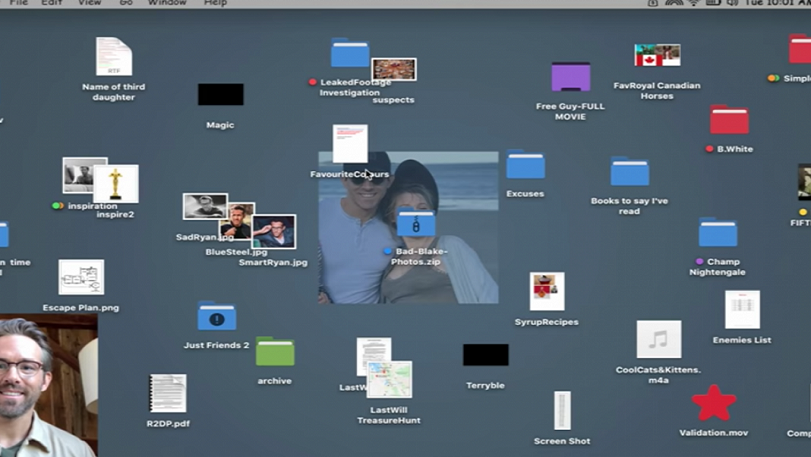Screen dimensions: 811x457
Task: Click the 'Champ Nightengale' label text
Action: (717, 267)
